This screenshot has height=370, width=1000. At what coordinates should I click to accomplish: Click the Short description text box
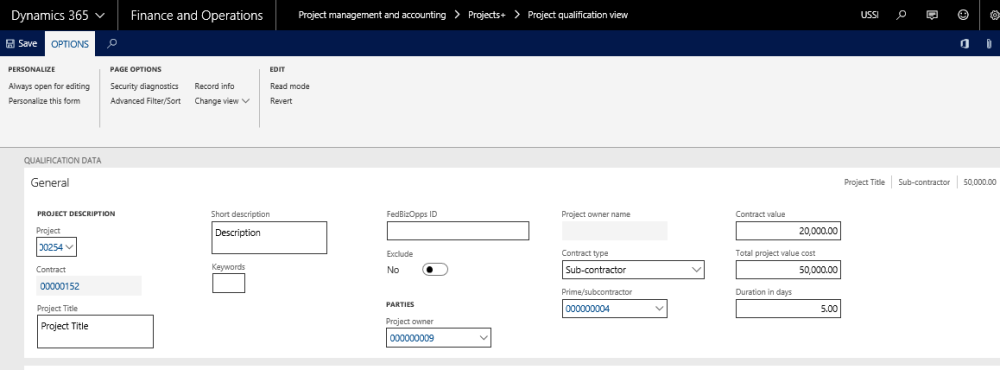(x=269, y=237)
